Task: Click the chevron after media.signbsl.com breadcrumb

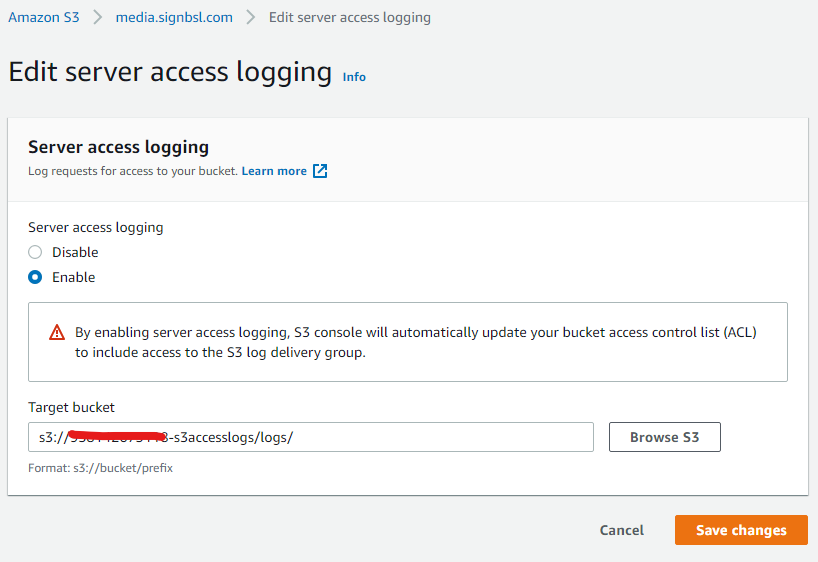Action: coord(251,17)
